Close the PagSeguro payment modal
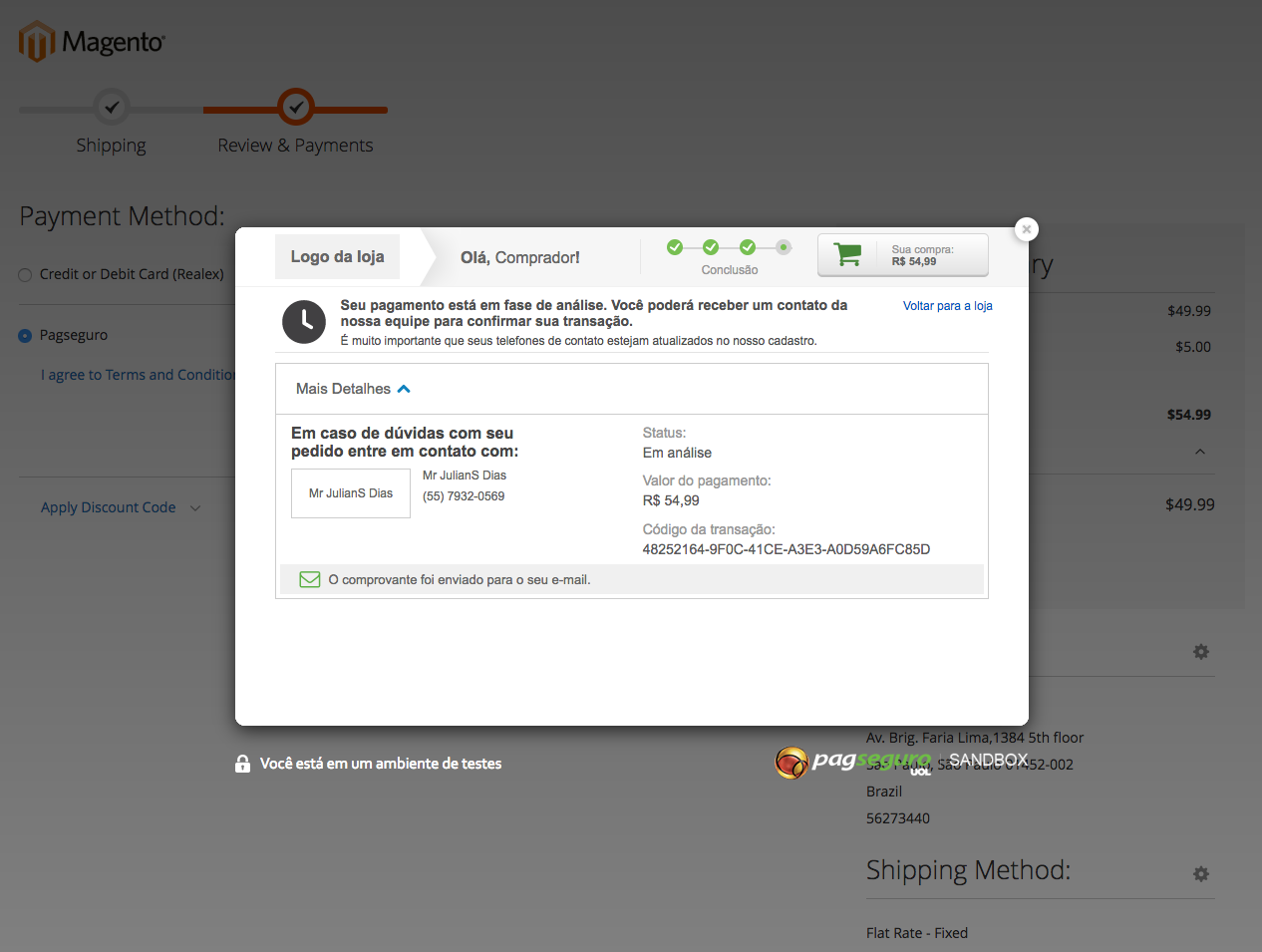This screenshot has width=1262, height=952. pos(1027,229)
